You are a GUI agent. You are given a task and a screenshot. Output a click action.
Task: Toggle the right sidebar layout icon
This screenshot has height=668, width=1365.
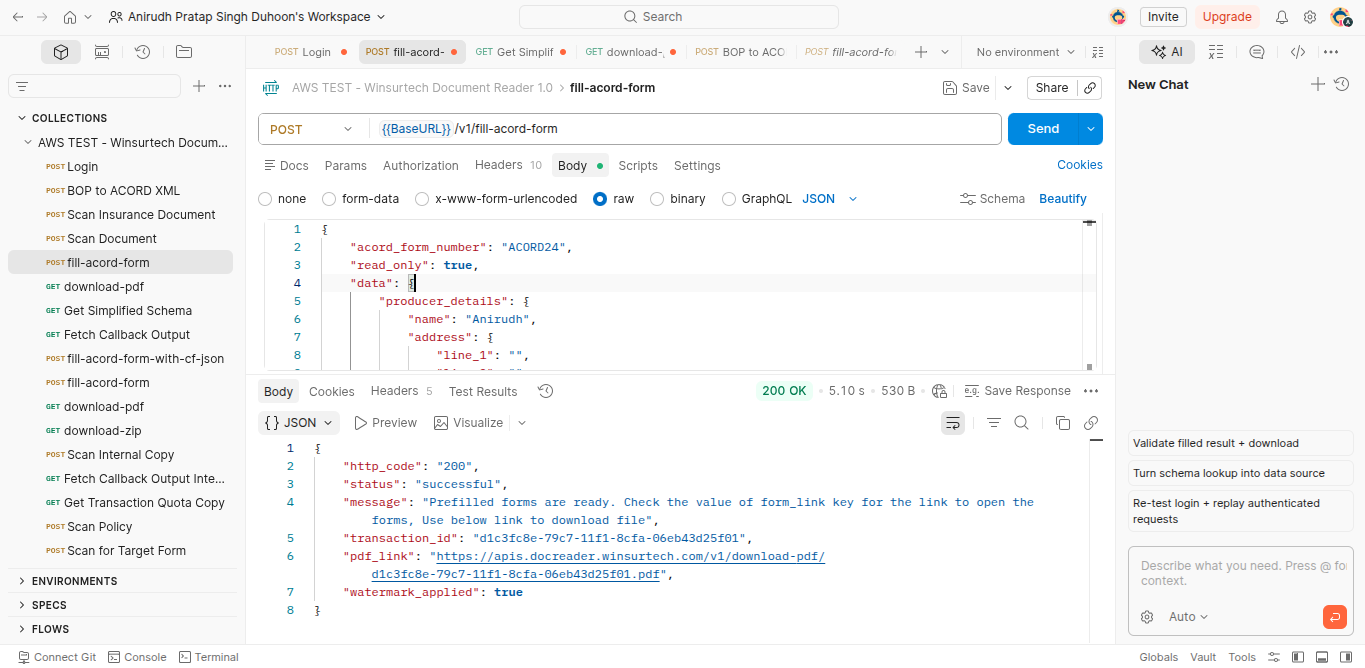click(1346, 657)
